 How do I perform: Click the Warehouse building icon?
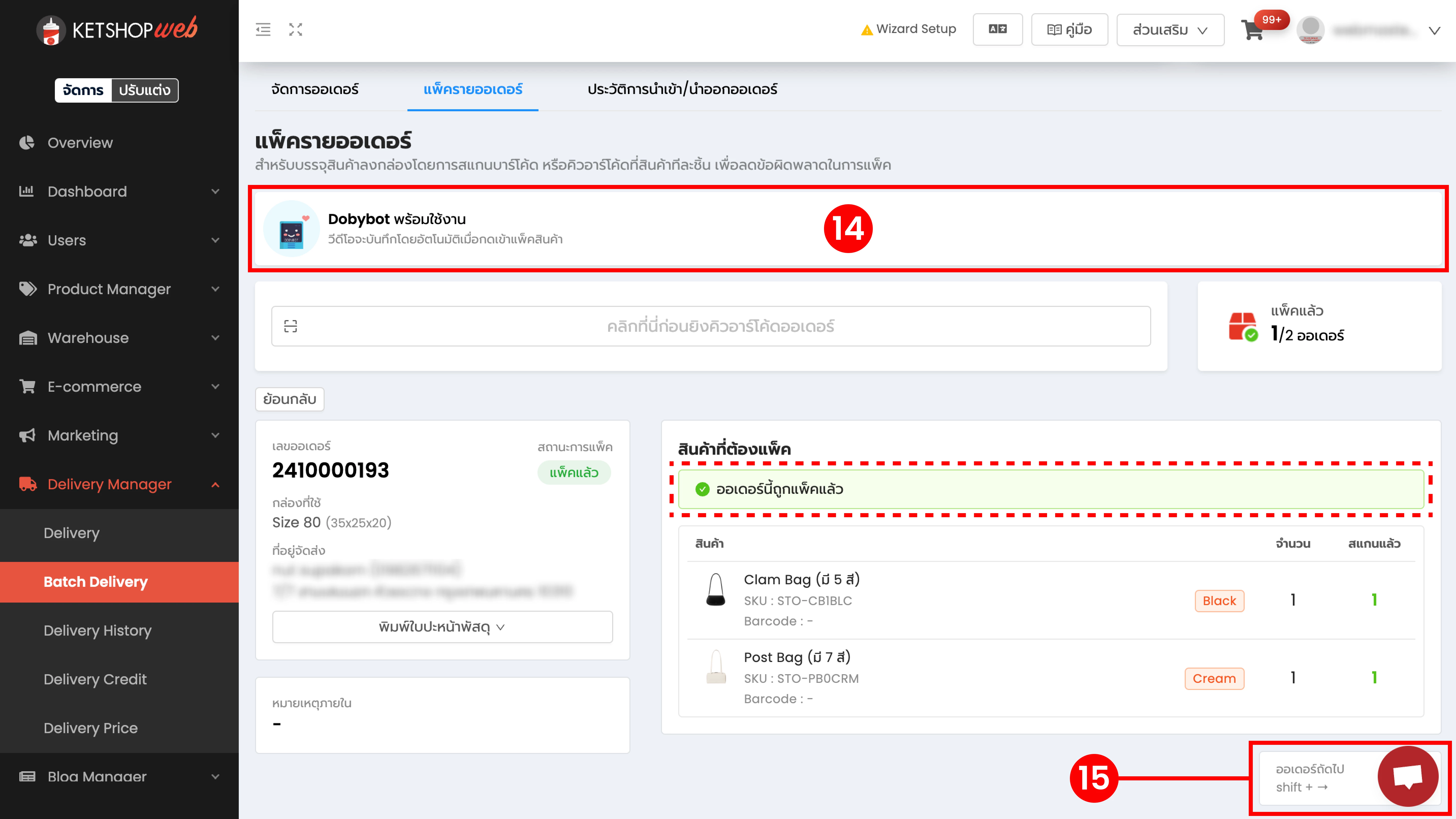(28, 338)
